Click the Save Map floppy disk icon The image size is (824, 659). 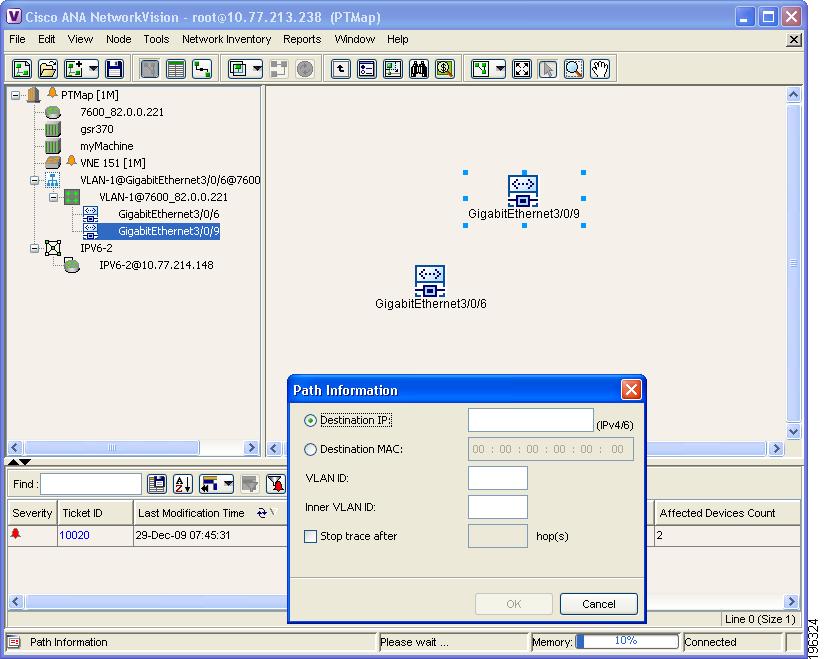[114, 69]
